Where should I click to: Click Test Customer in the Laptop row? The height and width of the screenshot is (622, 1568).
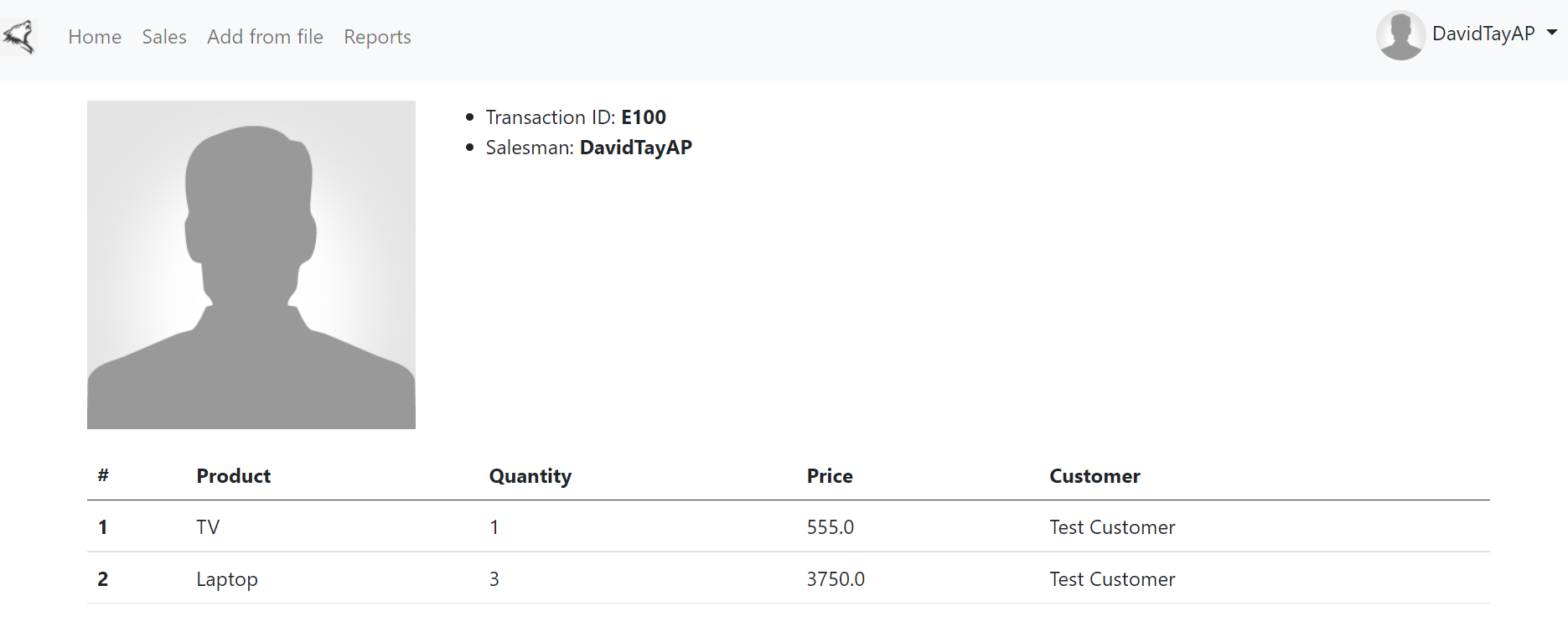click(x=1111, y=579)
